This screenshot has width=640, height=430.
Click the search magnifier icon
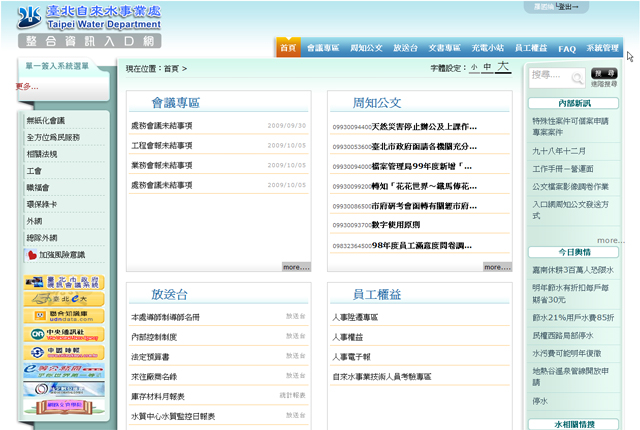click(x=577, y=78)
